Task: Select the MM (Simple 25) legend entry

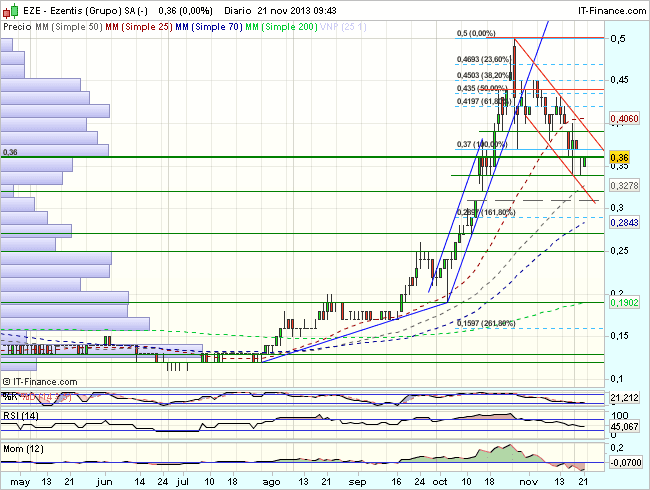Action: [x=139, y=27]
